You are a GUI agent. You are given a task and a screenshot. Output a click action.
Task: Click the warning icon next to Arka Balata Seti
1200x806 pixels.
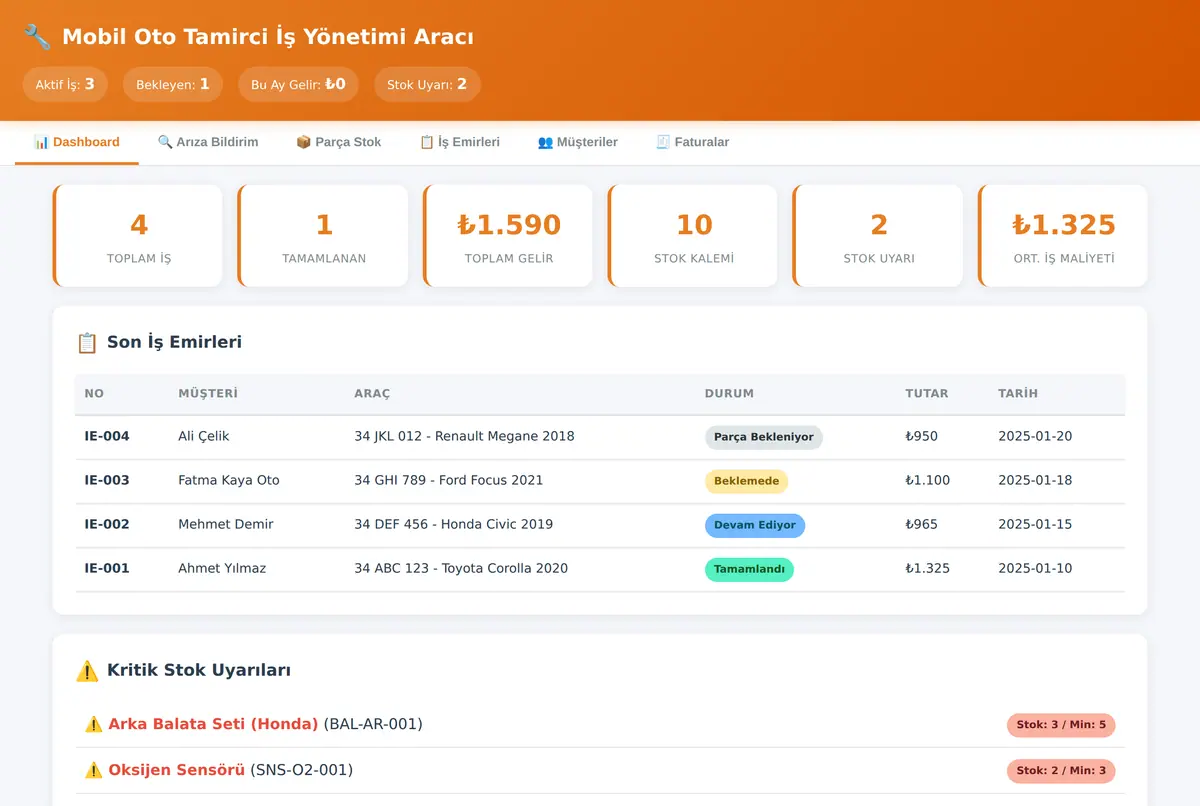point(94,724)
